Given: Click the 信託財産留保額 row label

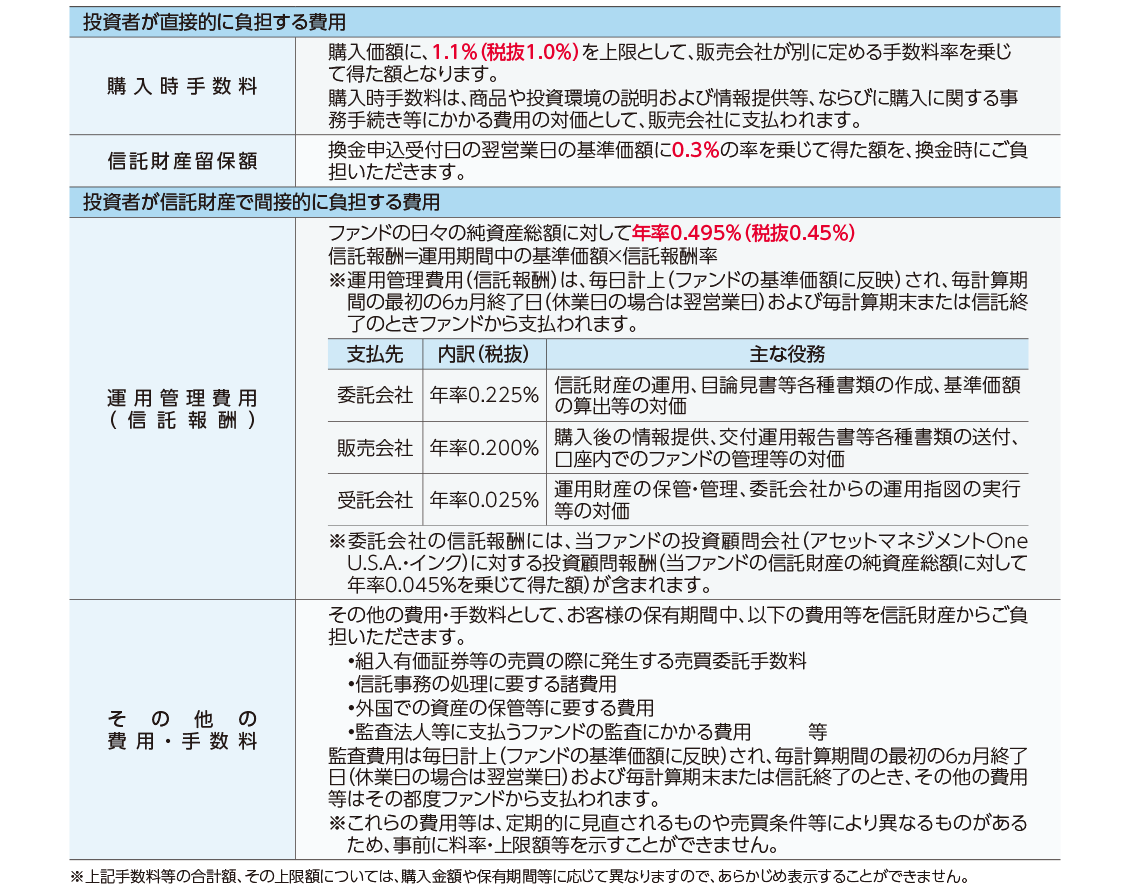Looking at the screenshot, I should [182, 161].
